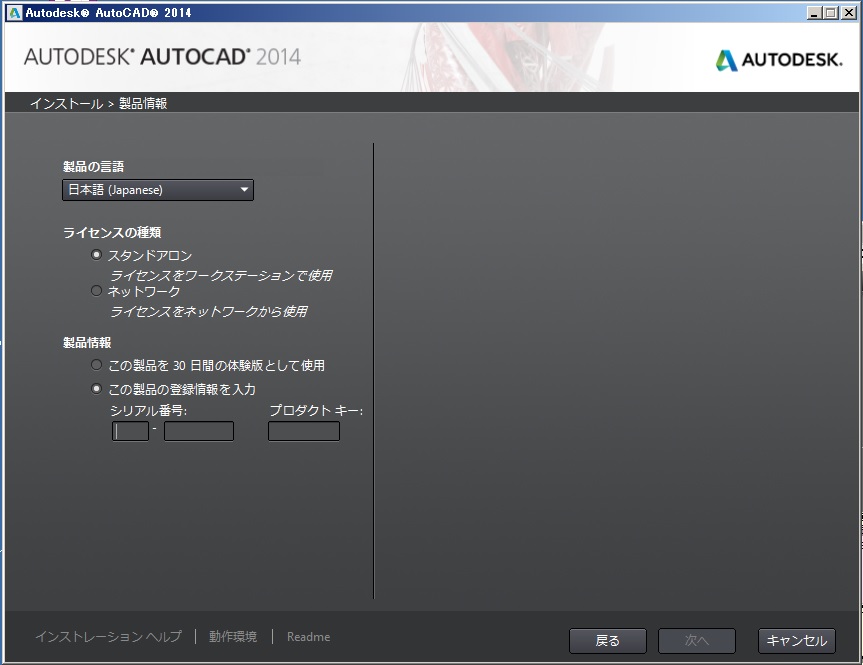Close the AutoCAD 2014 installer window
This screenshot has width=863, height=665.
point(849,13)
